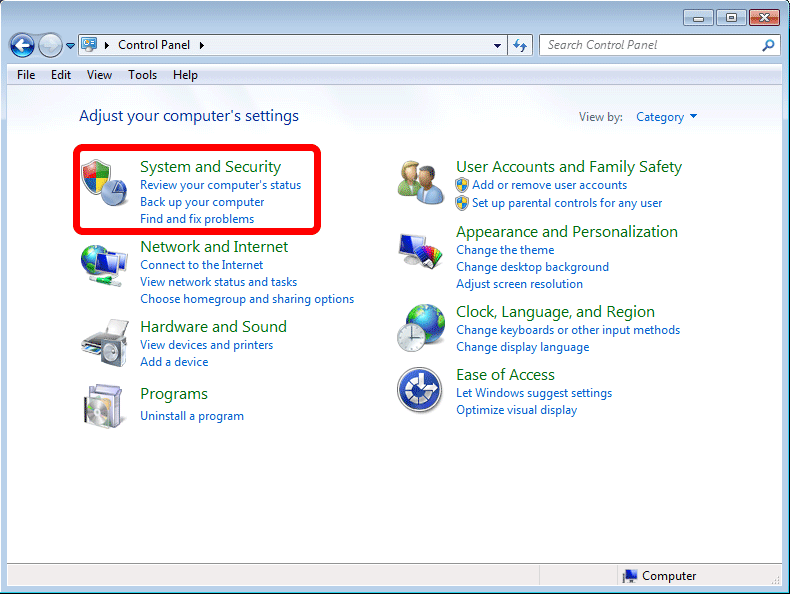The image size is (790, 594).
Task: Open Ease of Access category
Action: pyautogui.click(x=505, y=375)
